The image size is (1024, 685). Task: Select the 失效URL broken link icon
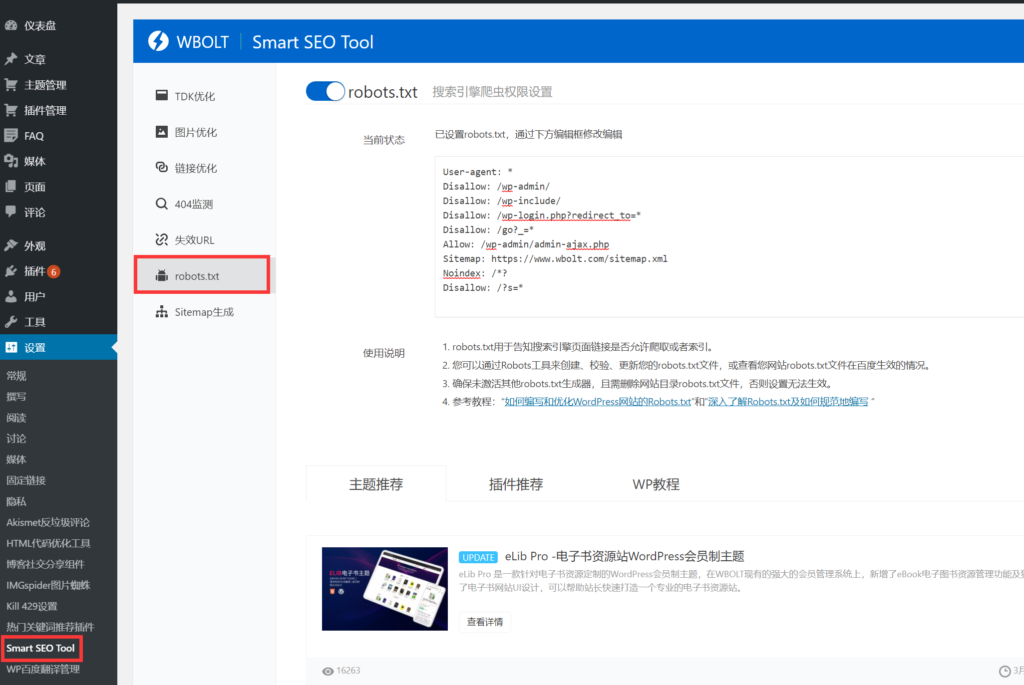[162, 240]
